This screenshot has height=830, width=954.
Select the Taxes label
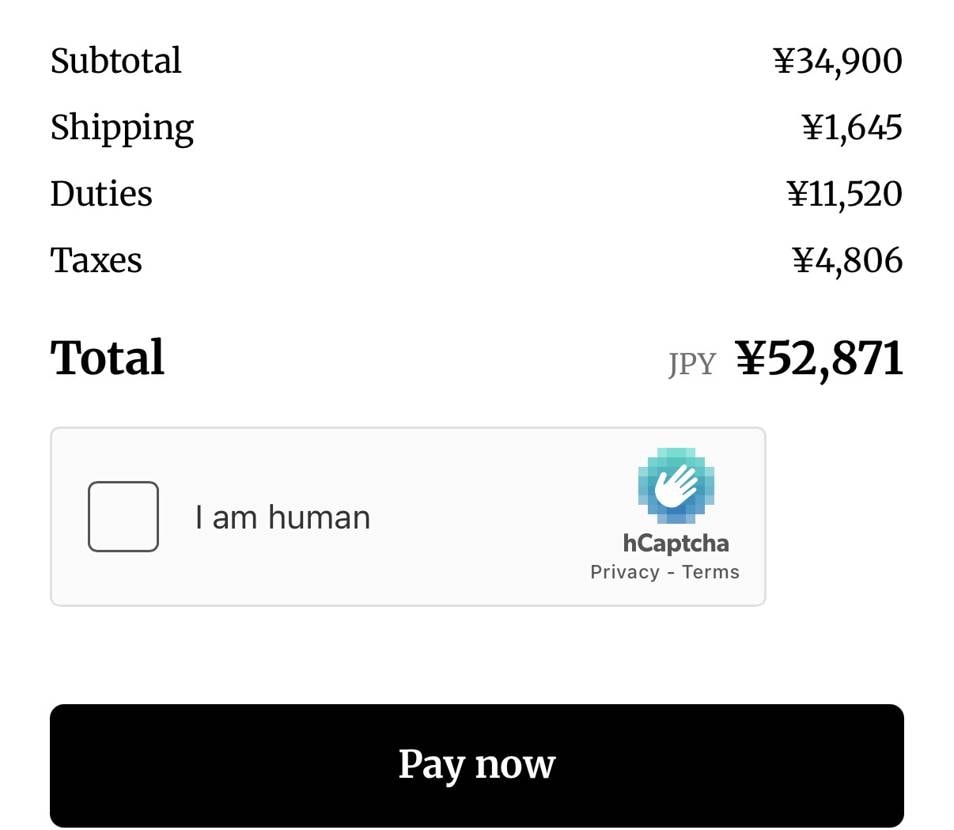[96, 260]
